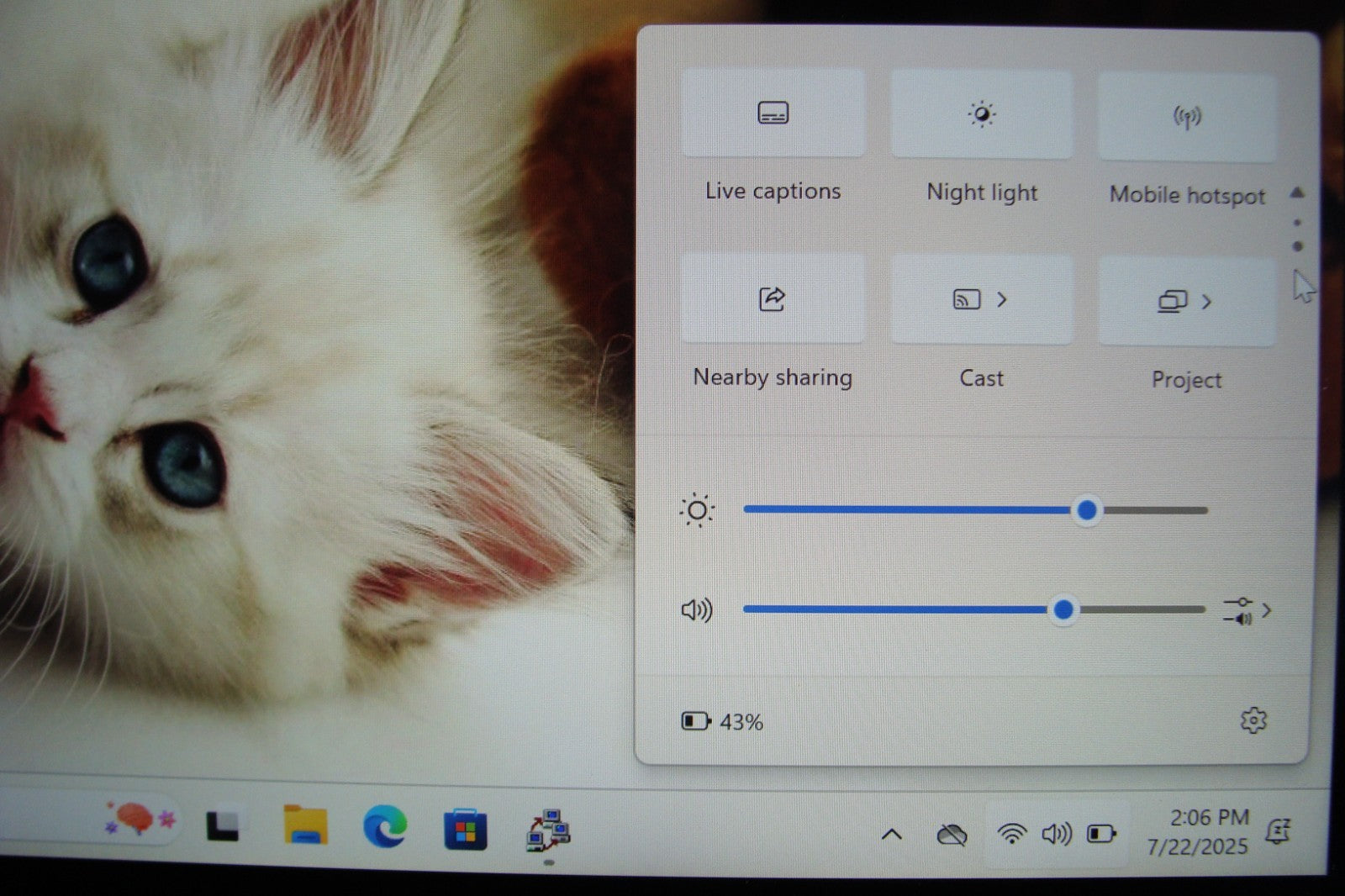Open the taskbar clock and date
1345x896 pixels.
(x=1198, y=831)
